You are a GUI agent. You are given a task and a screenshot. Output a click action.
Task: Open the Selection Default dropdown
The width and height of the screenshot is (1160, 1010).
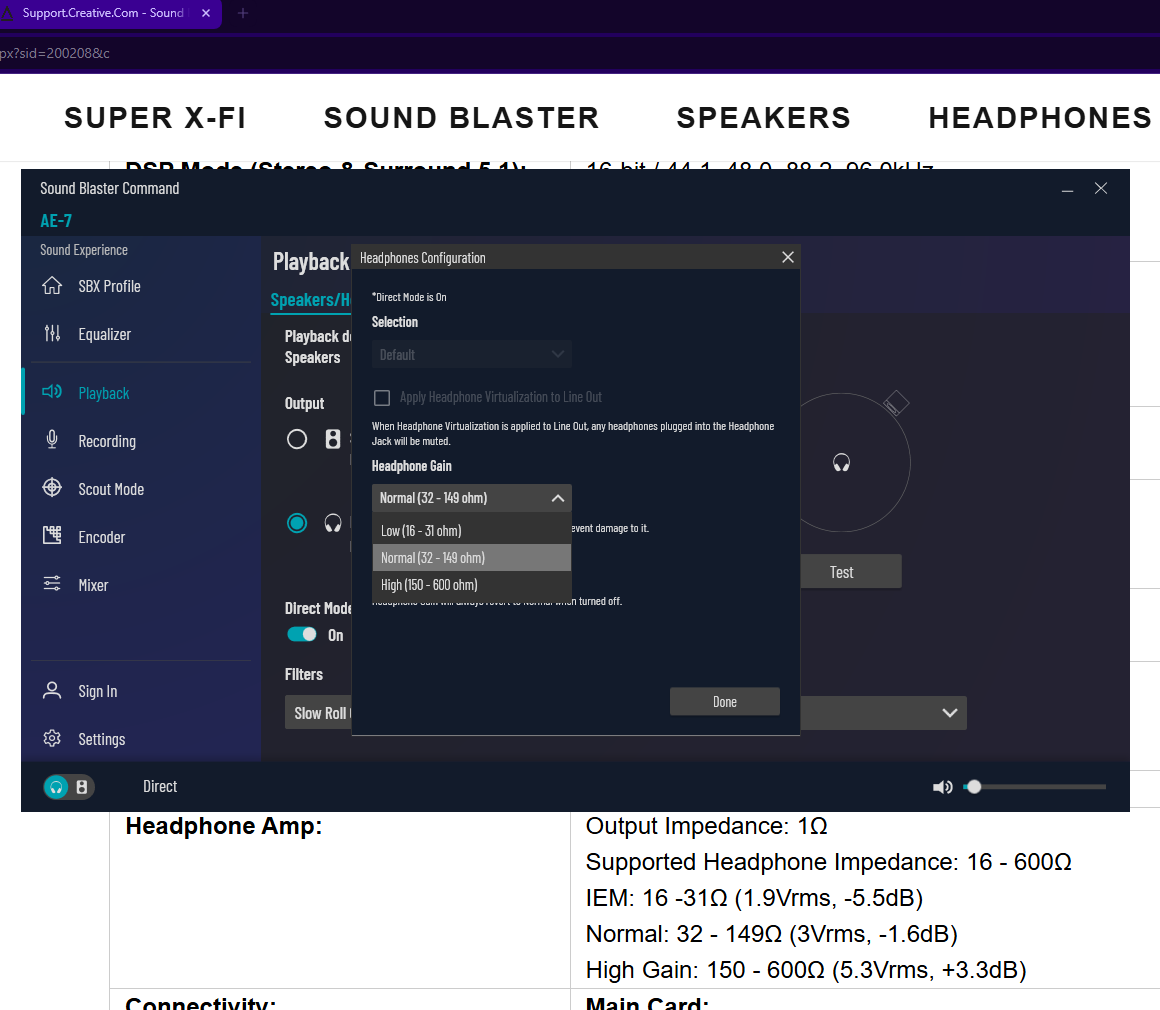(471, 354)
